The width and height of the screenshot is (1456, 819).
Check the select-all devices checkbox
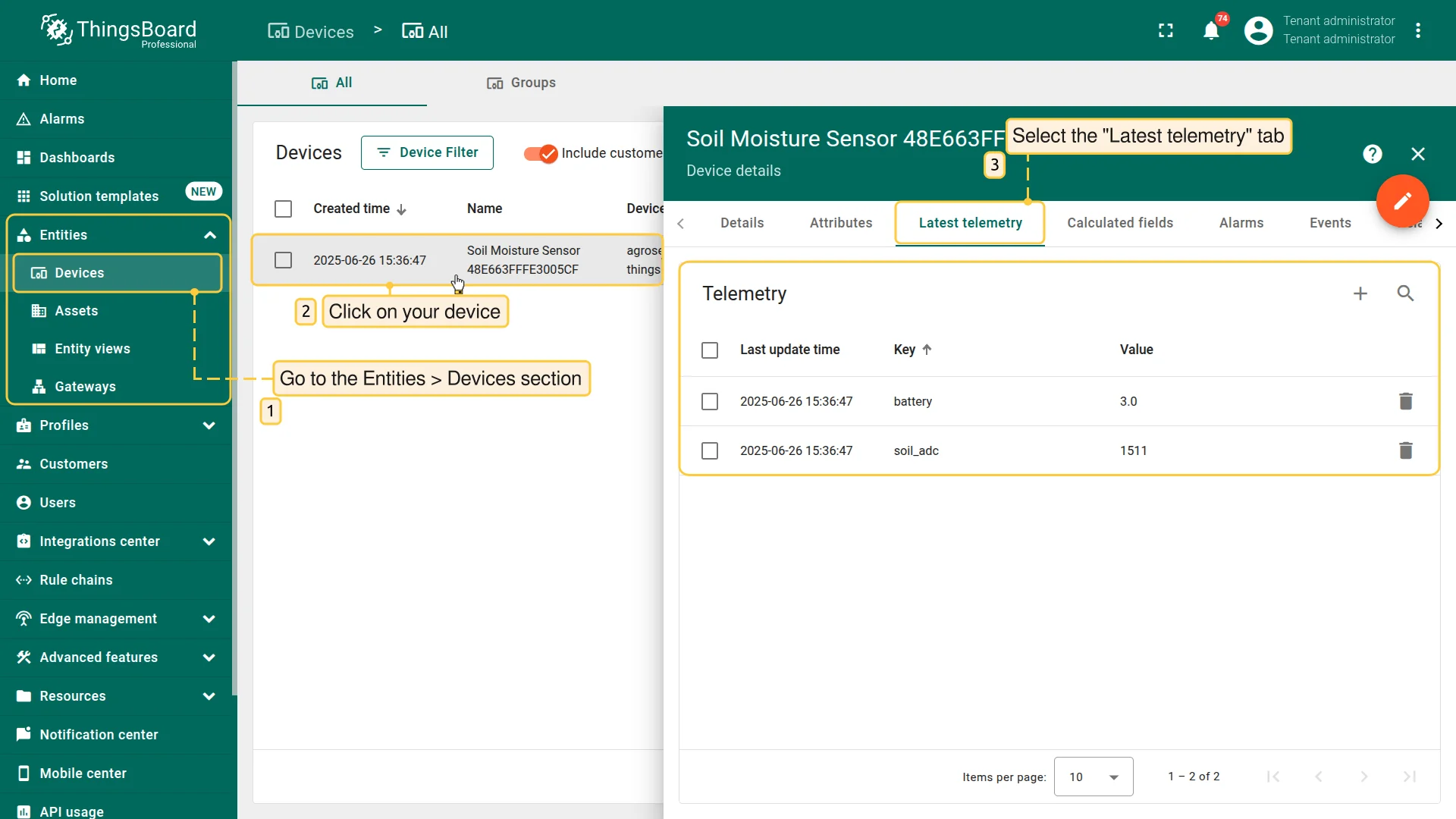point(283,209)
